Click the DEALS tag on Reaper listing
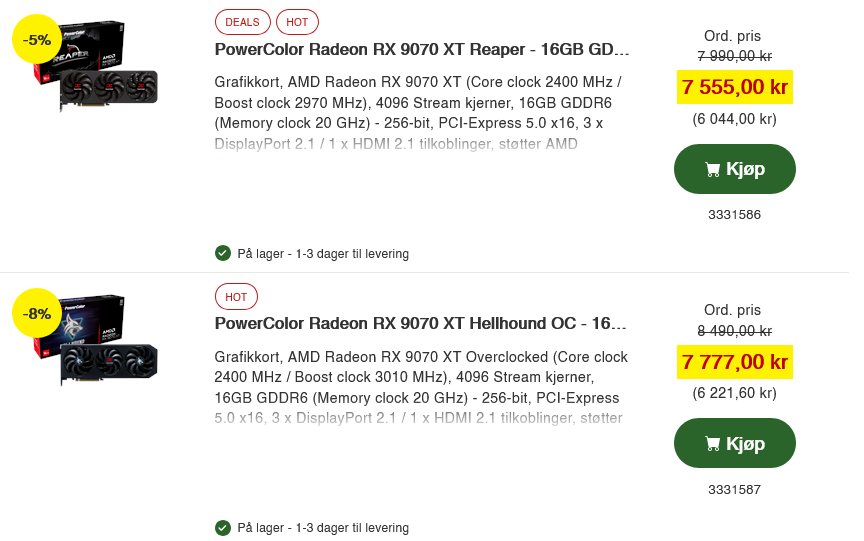The image size is (864, 541). tap(243, 22)
